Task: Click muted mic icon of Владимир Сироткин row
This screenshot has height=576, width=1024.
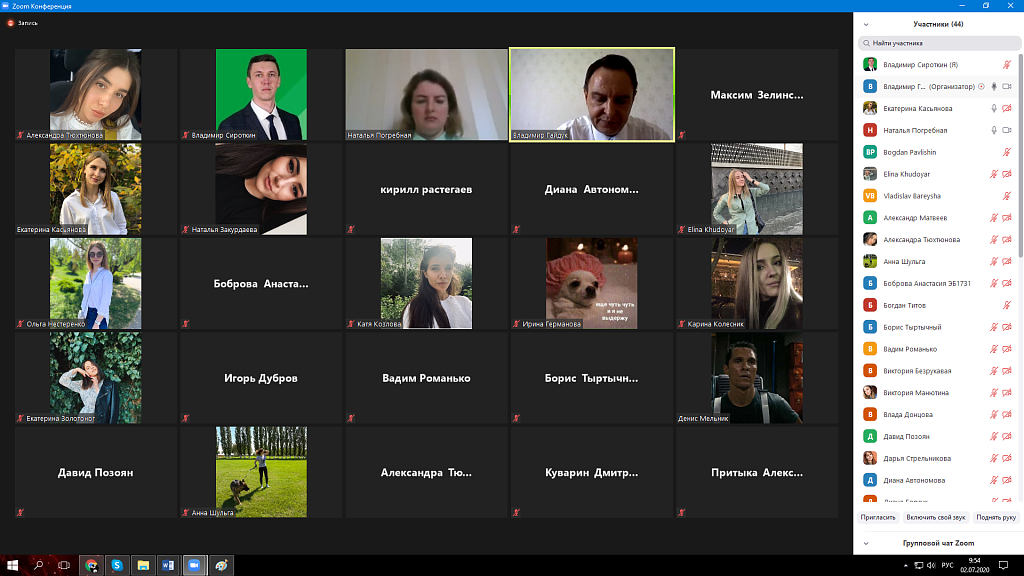Action: tap(1007, 65)
